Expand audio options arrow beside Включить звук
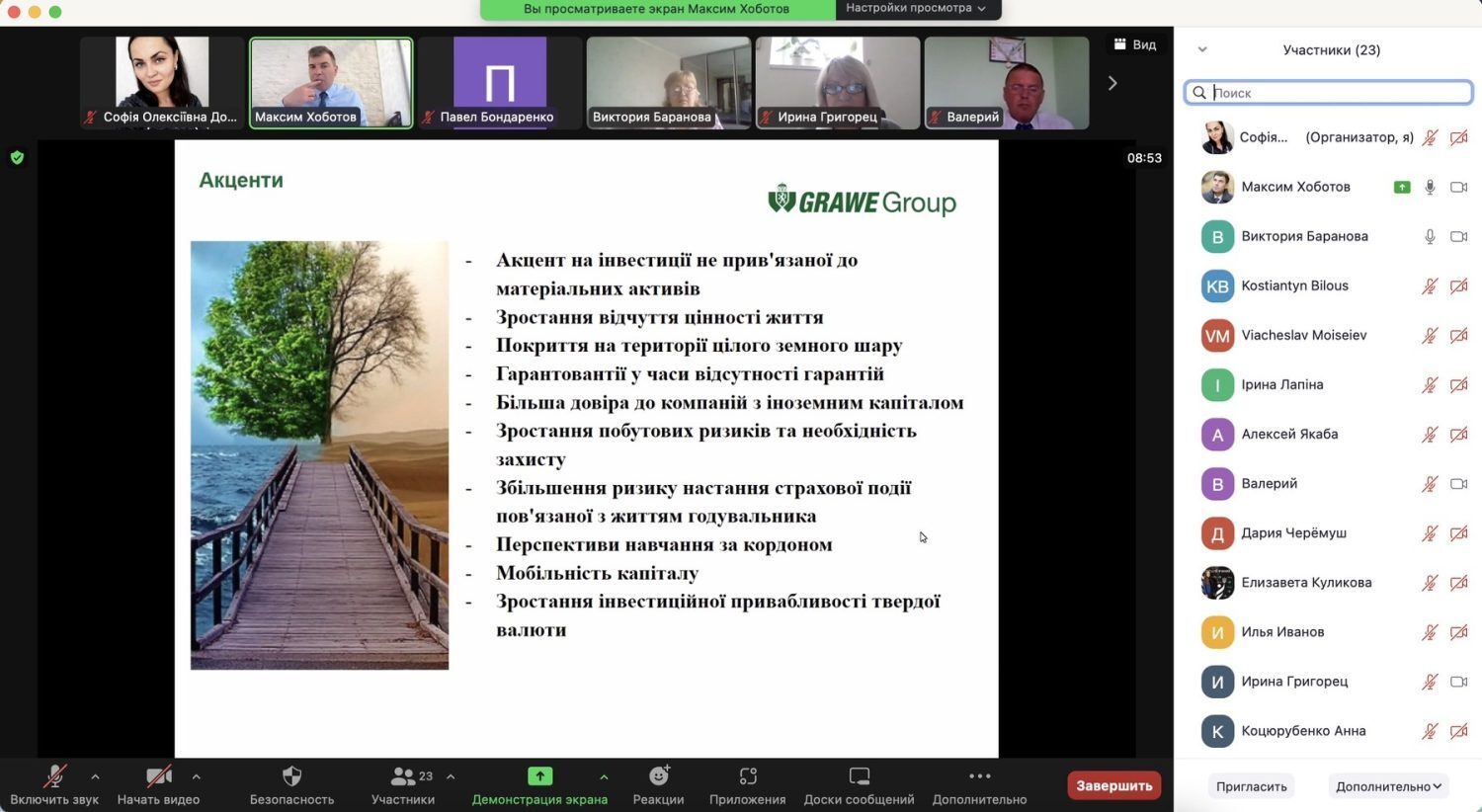 point(95,776)
